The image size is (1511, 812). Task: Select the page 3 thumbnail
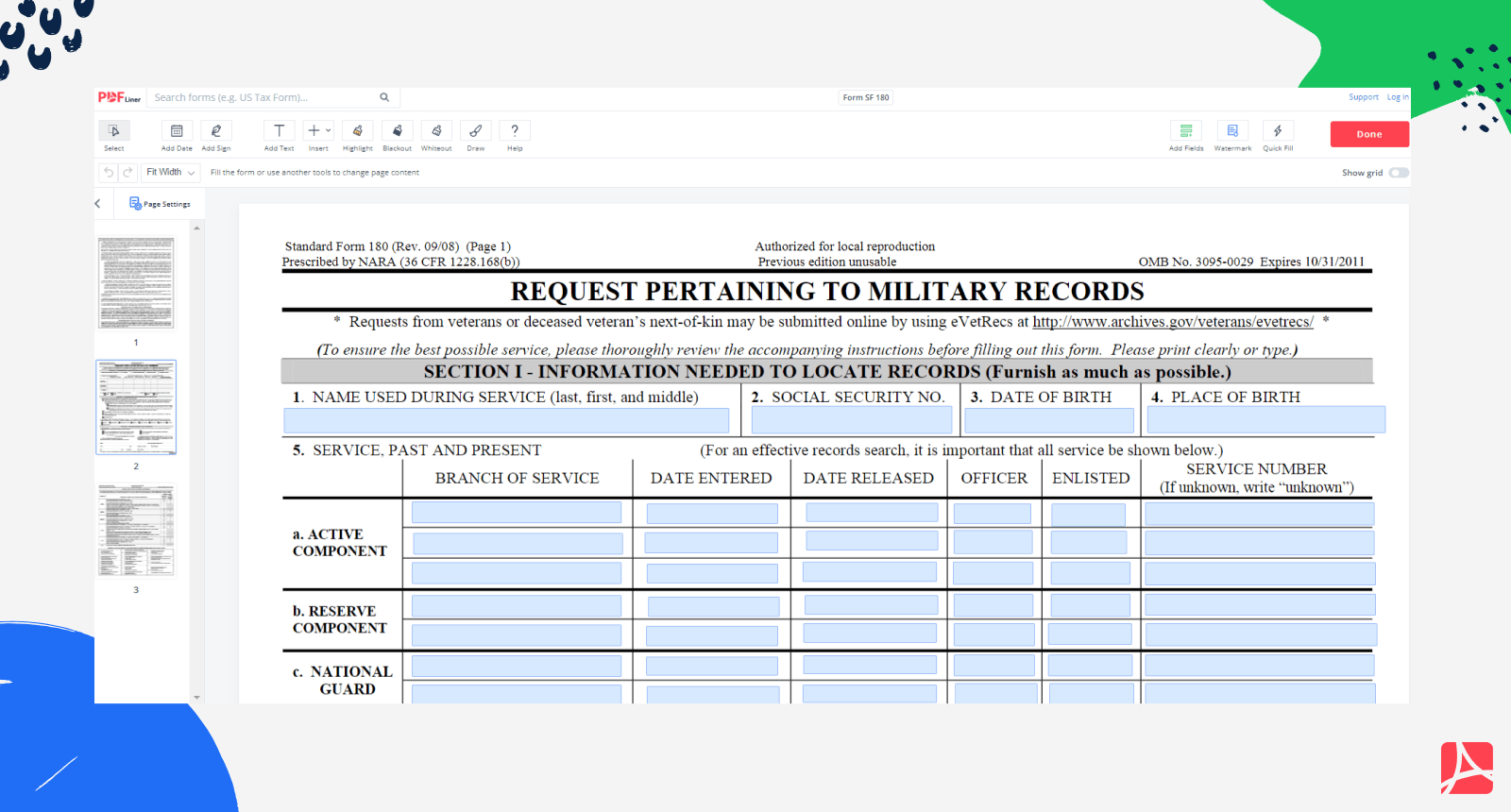pyautogui.click(x=136, y=530)
